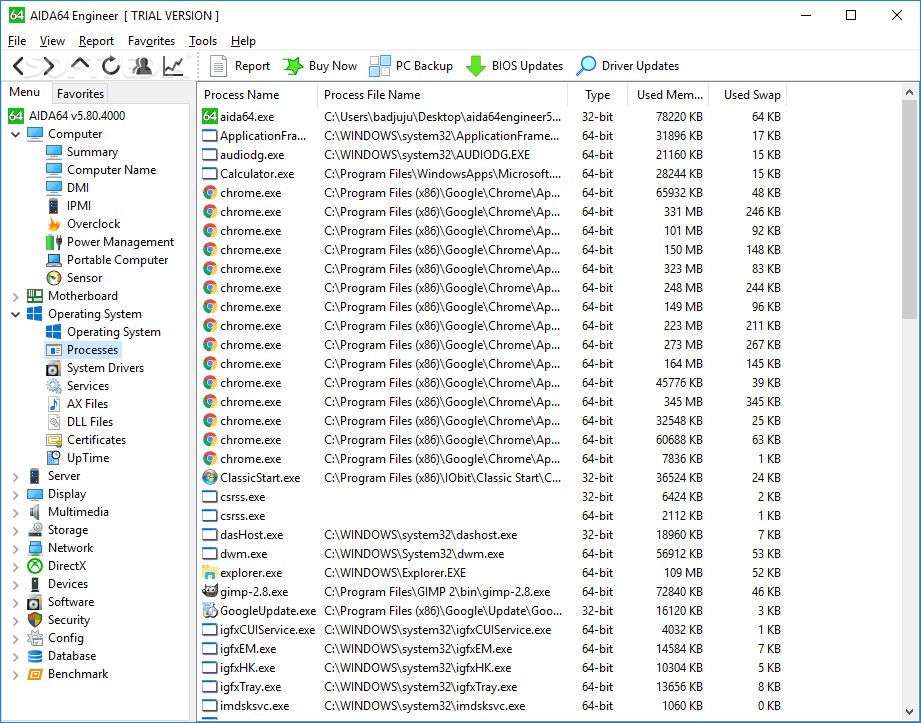
Task: Select the Sensor gauge icon item
Action: [x=74, y=278]
